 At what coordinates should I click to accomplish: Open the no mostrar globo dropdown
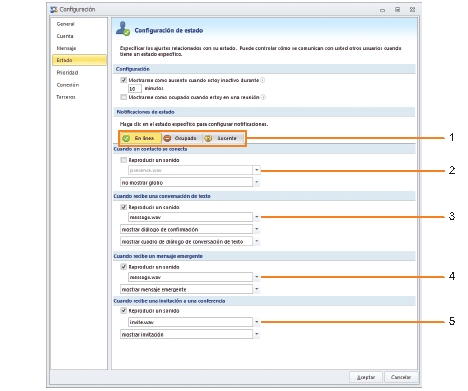pos(256,182)
